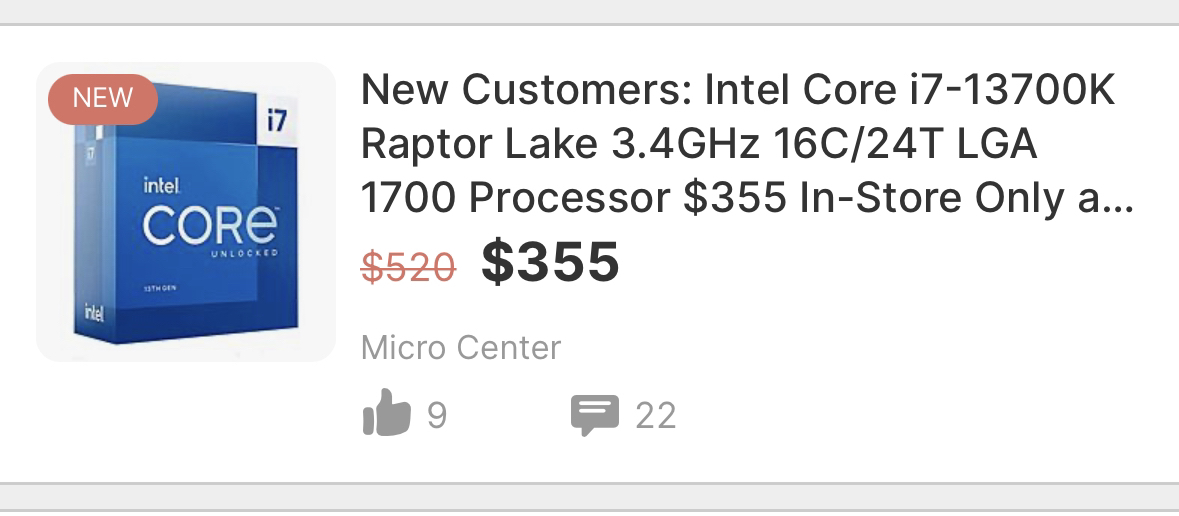This screenshot has height=516, width=1179.
Task: Click the like count number 9
Action: click(437, 415)
